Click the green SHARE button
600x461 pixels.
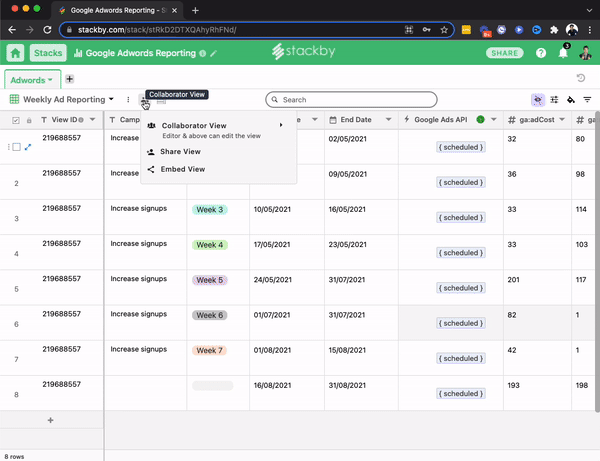coord(504,53)
